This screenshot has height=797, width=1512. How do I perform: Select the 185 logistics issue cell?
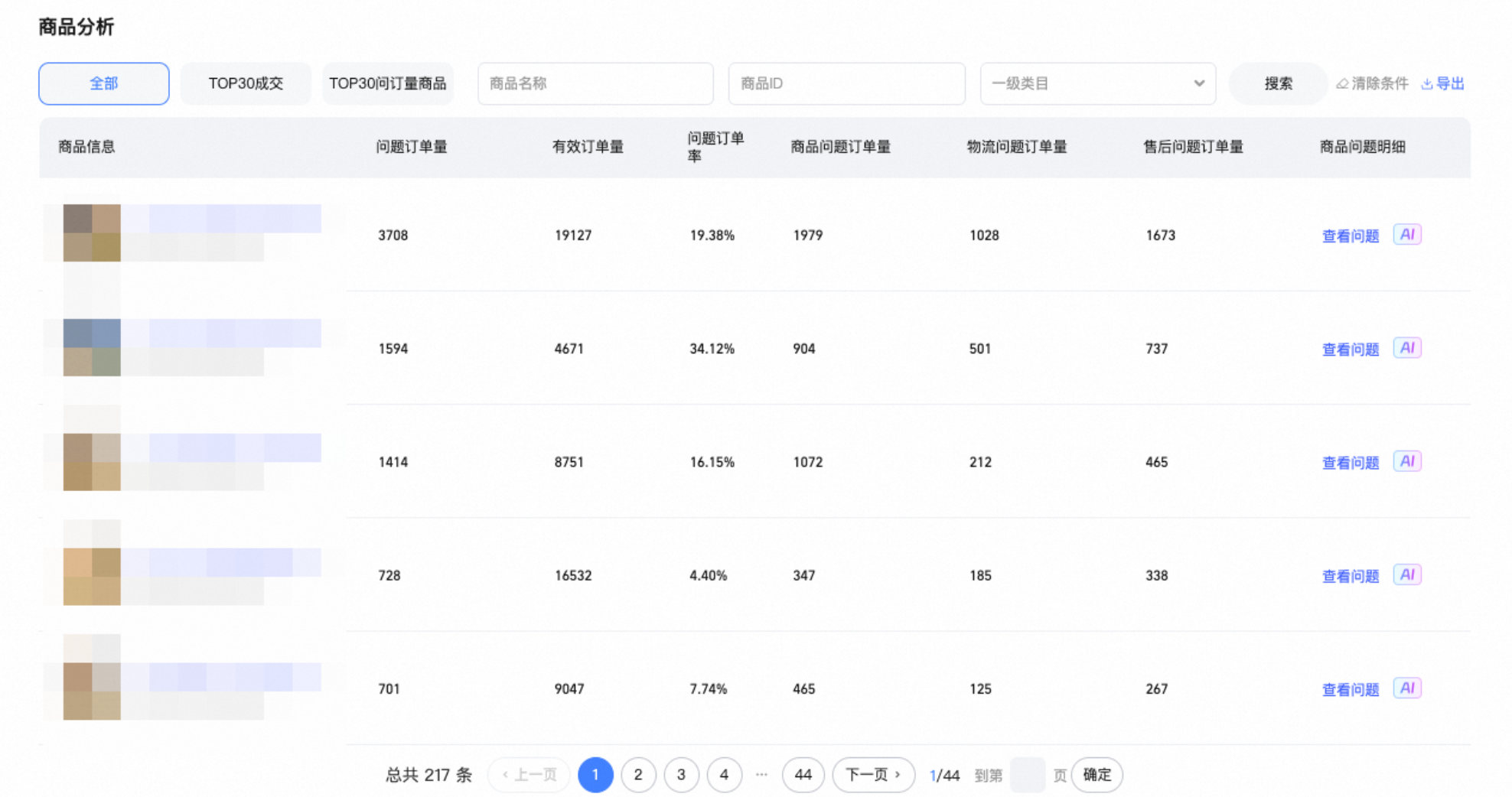980,575
